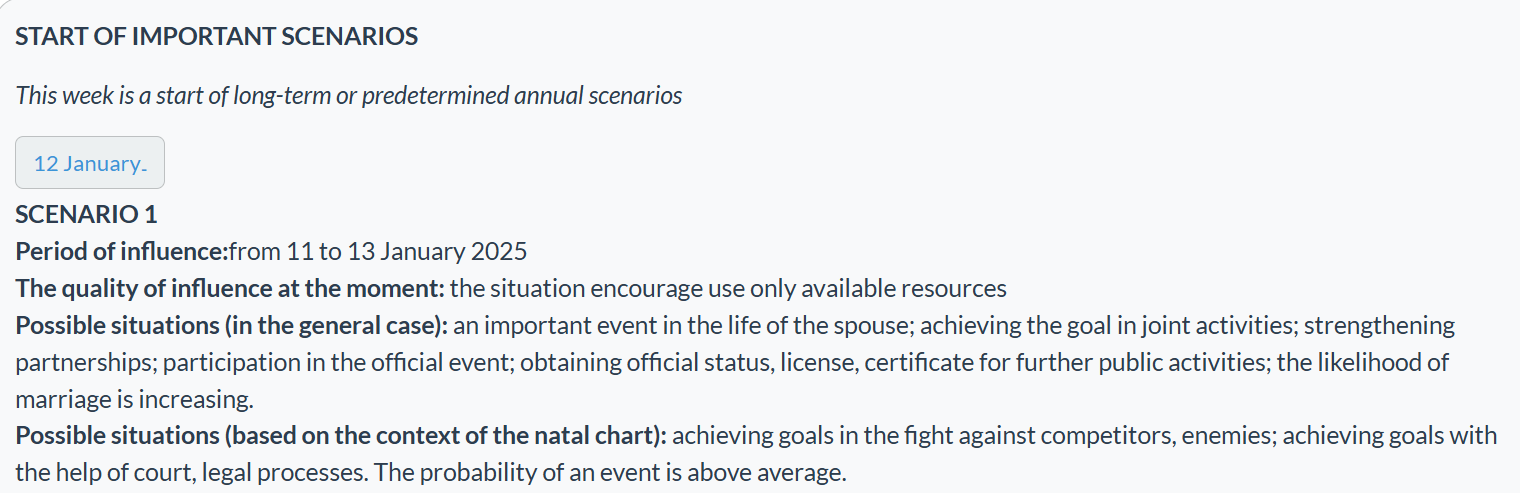Click the "use only available resources" text
The height and width of the screenshot is (493, 1520).
click(x=858, y=289)
